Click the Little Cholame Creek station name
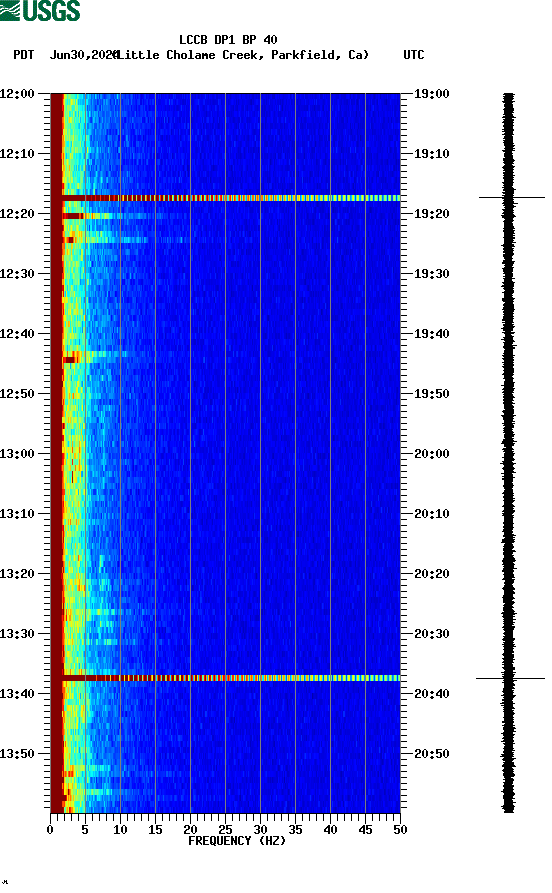The height and width of the screenshot is (893, 552). [243, 55]
